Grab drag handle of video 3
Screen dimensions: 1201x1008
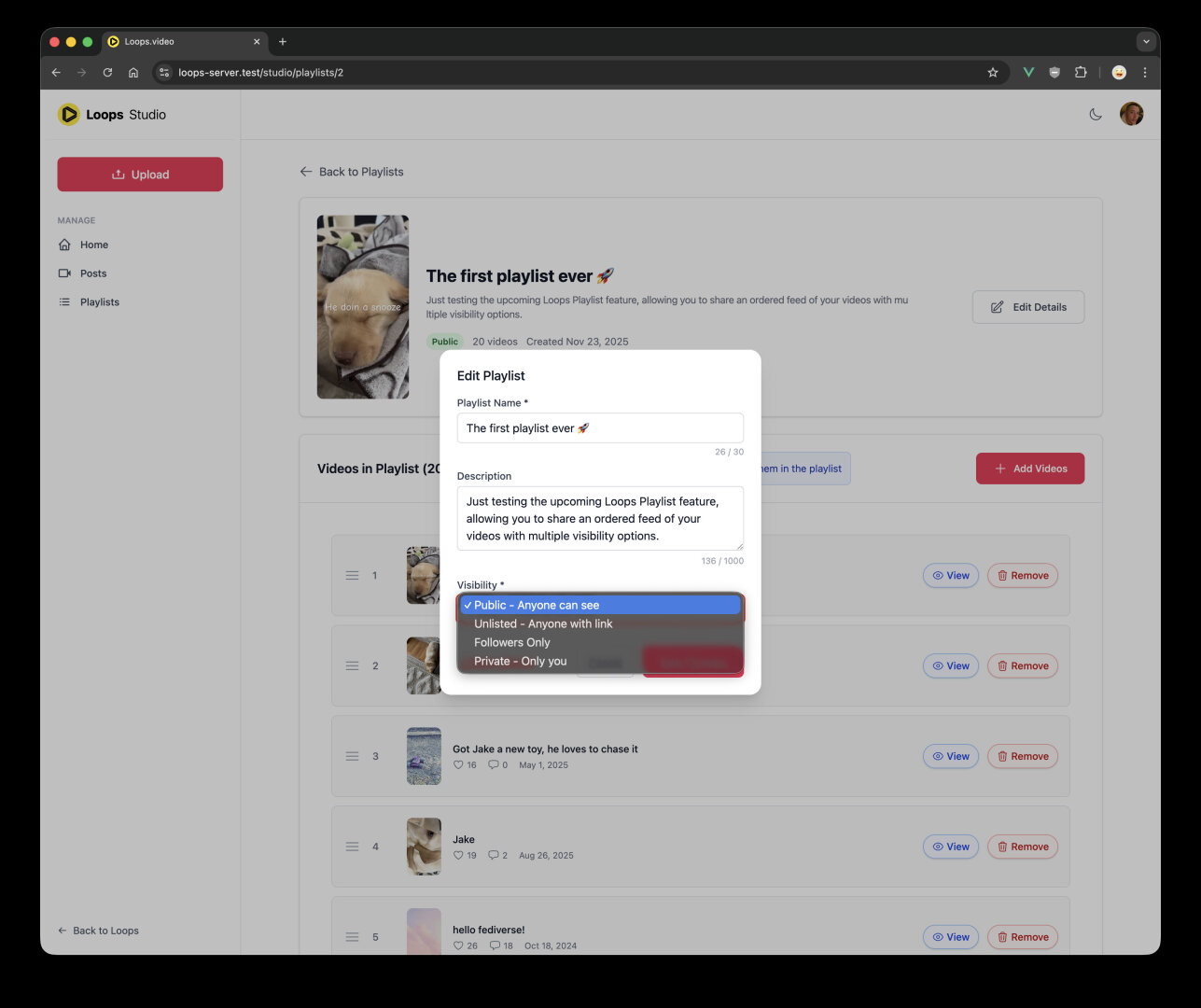pos(353,756)
